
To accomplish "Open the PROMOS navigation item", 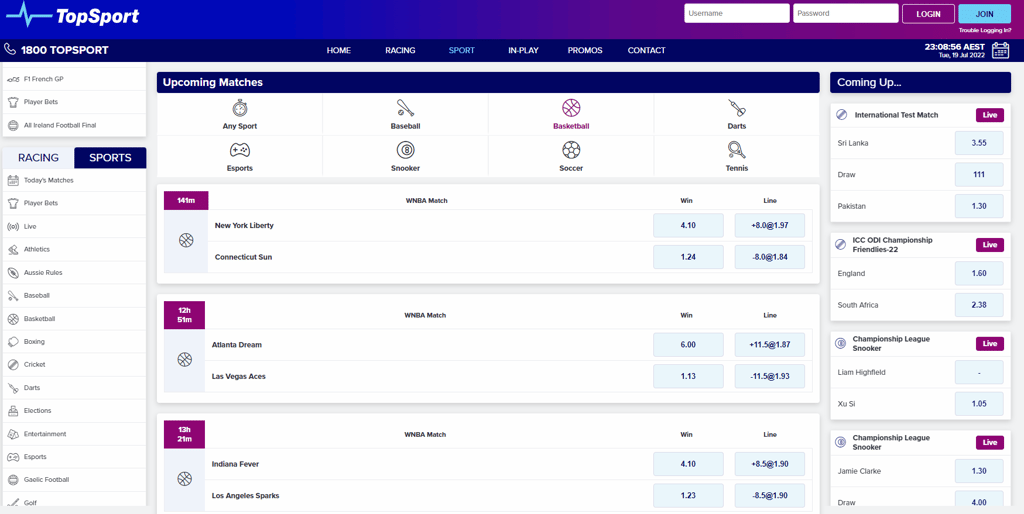I will coord(585,50).
